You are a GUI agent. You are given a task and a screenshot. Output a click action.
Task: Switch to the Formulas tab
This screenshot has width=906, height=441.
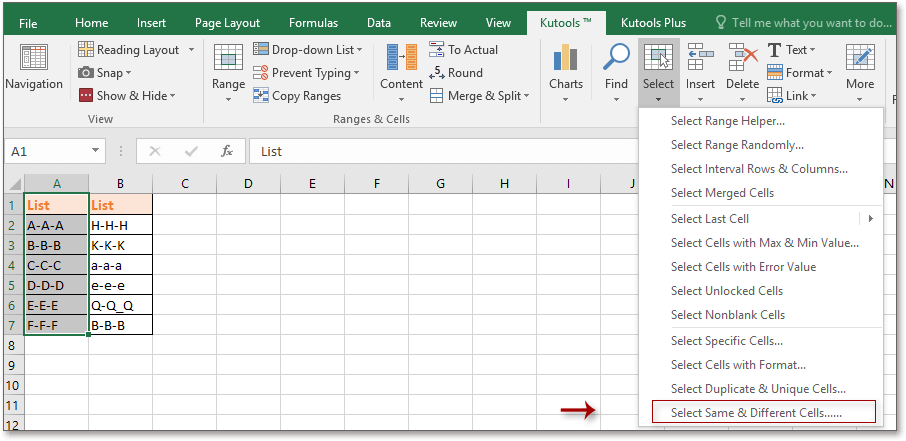click(313, 23)
